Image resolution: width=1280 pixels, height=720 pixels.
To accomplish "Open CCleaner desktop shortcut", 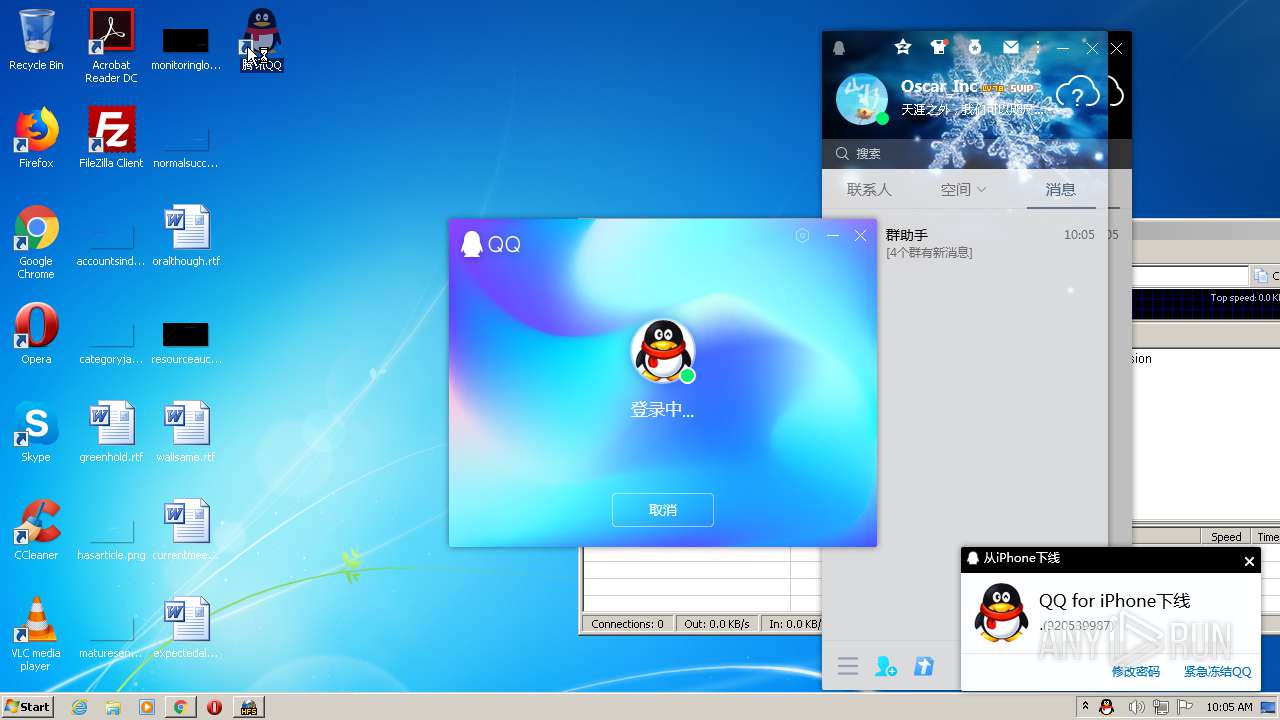I will tap(36, 530).
